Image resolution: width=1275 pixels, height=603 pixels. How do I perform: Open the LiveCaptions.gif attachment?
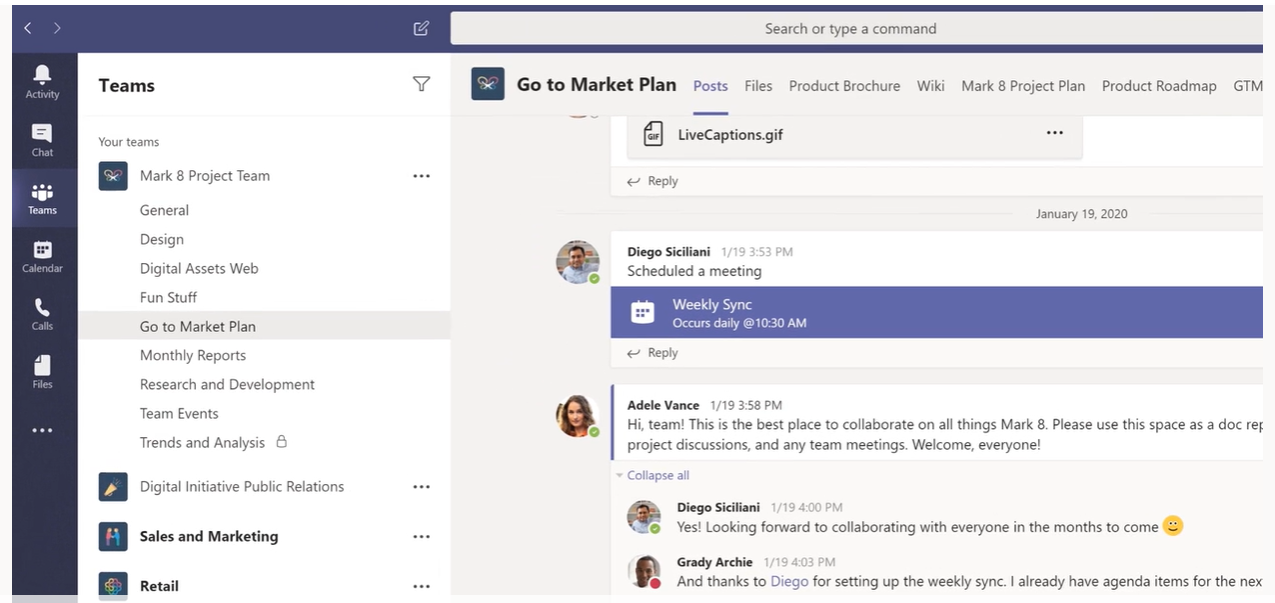pos(854,135)
